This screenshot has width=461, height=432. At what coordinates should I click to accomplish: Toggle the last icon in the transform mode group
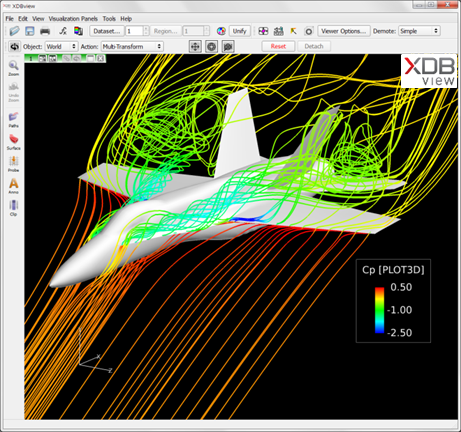pos(228,46)
